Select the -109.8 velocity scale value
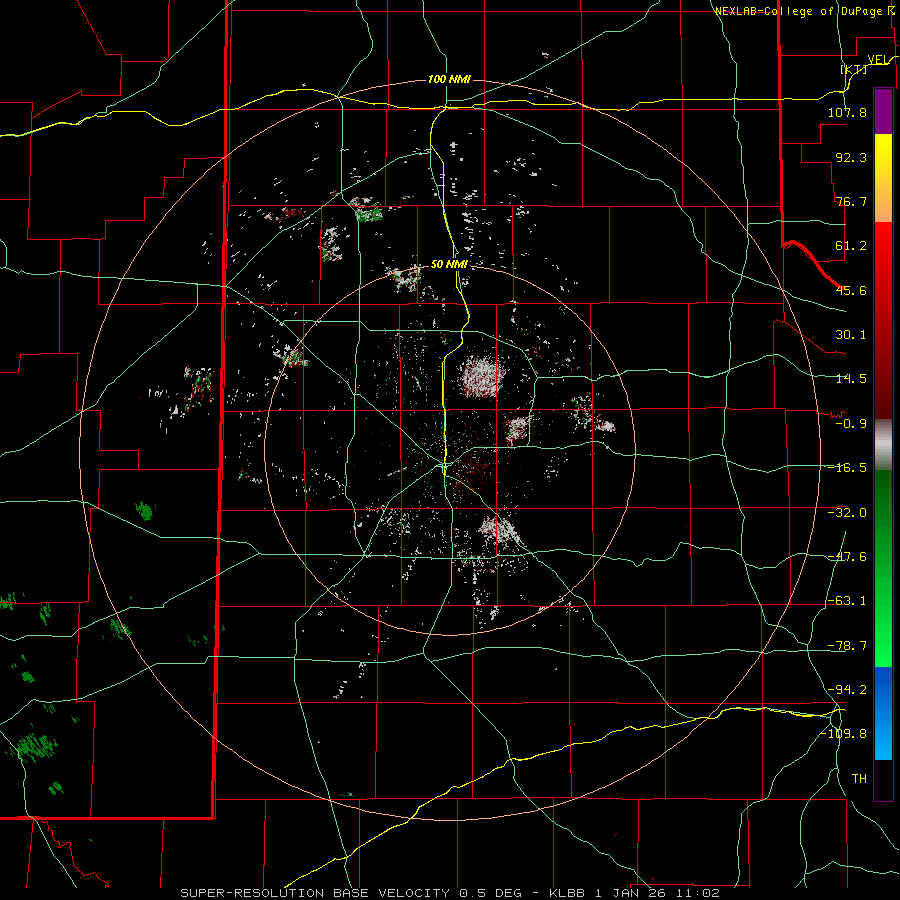900x900 pixels. pyautogui.click(x=843, y=734)
